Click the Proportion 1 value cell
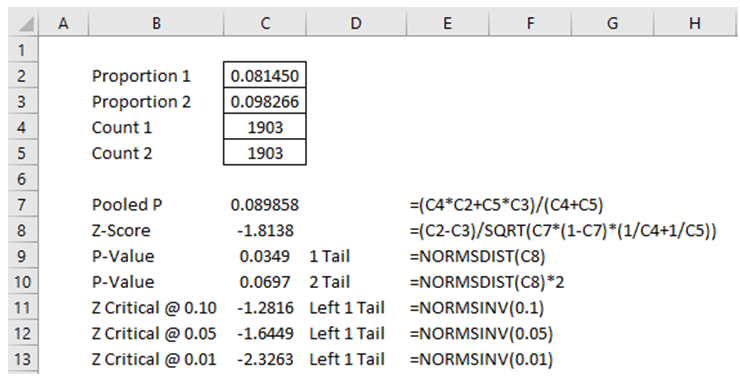This screenshot has height=377, width=740. coord(265,76)
